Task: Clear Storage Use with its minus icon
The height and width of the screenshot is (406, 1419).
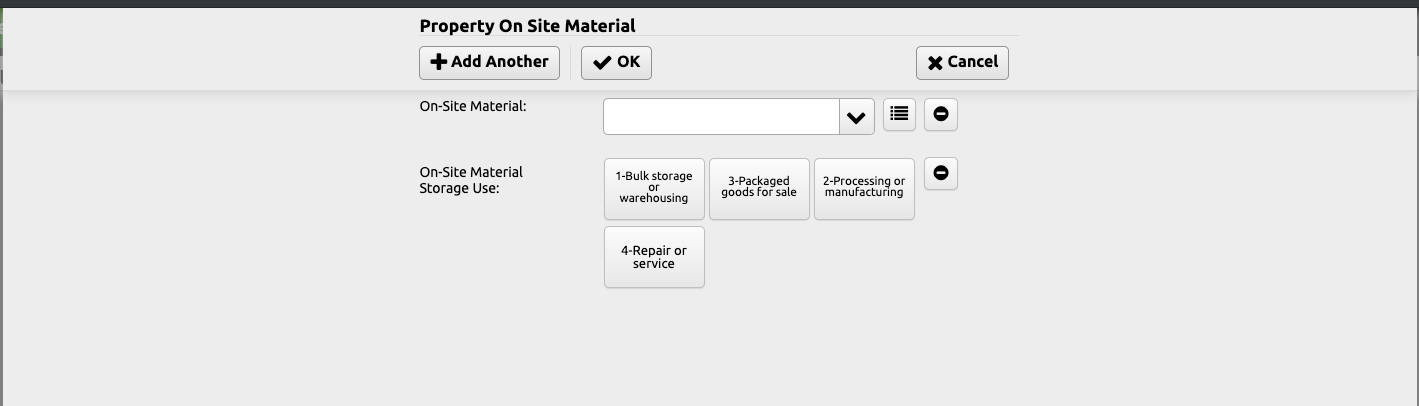Action: pyautogui.click(x=940, y=173)
